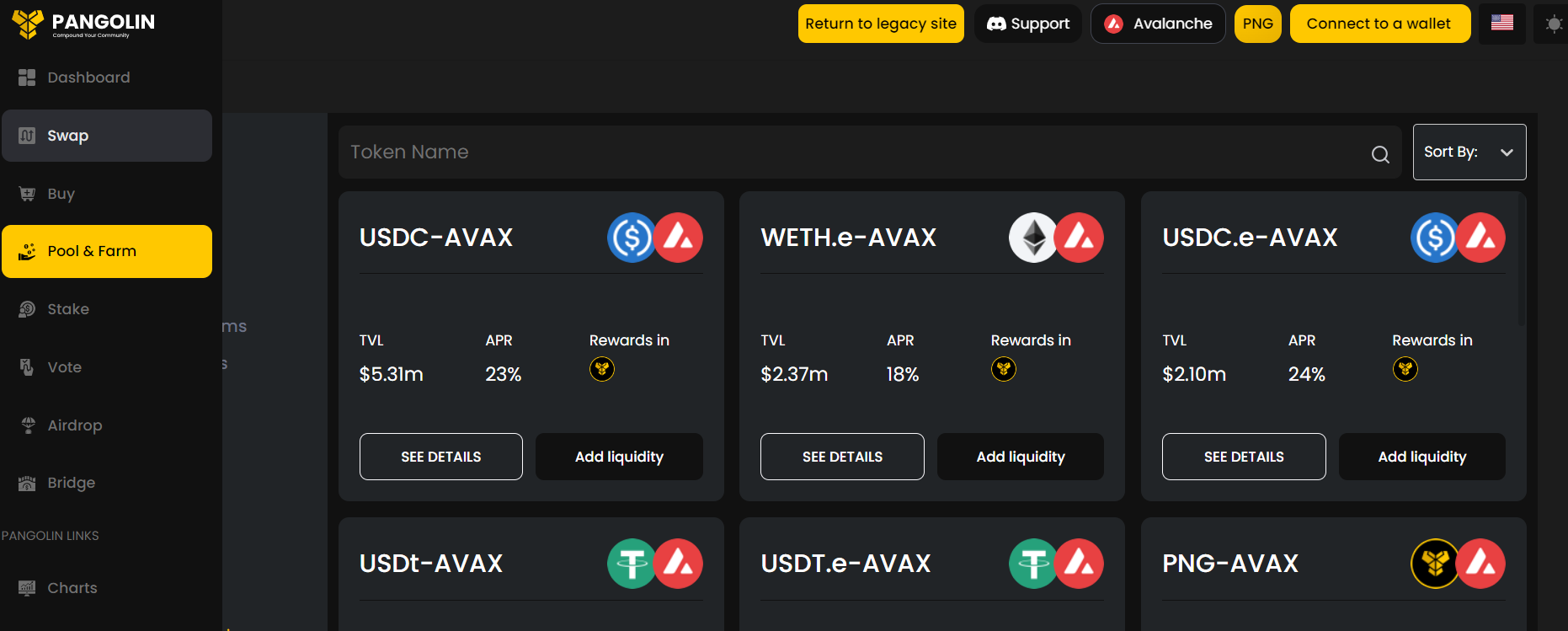This screenshot has height=631, width=1568.
Task: Click USDC token icon on USDC-AVAX card
Action: pos(632,238)
